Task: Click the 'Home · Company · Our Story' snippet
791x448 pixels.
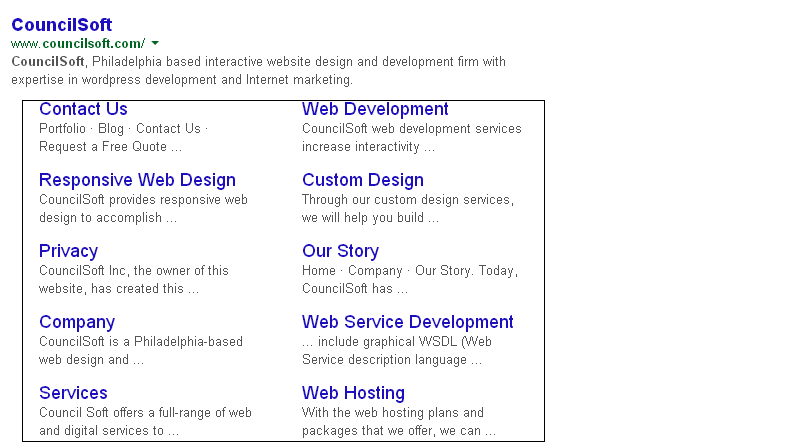Action: coord(409,279)
